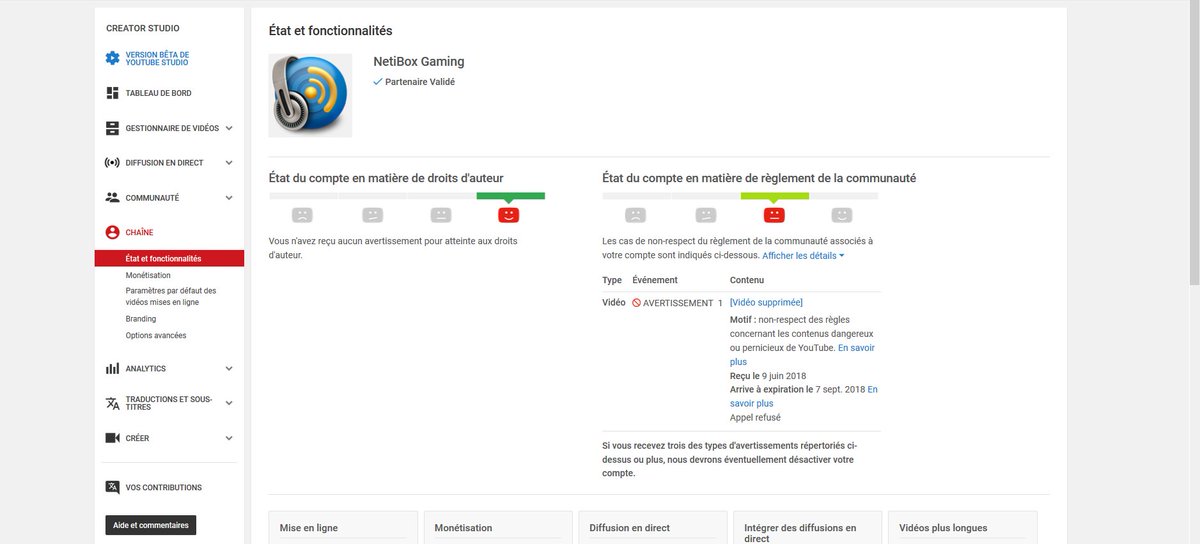Click En savoir plus after the expiration date
Screen dimensions: 1200x544
802,396
